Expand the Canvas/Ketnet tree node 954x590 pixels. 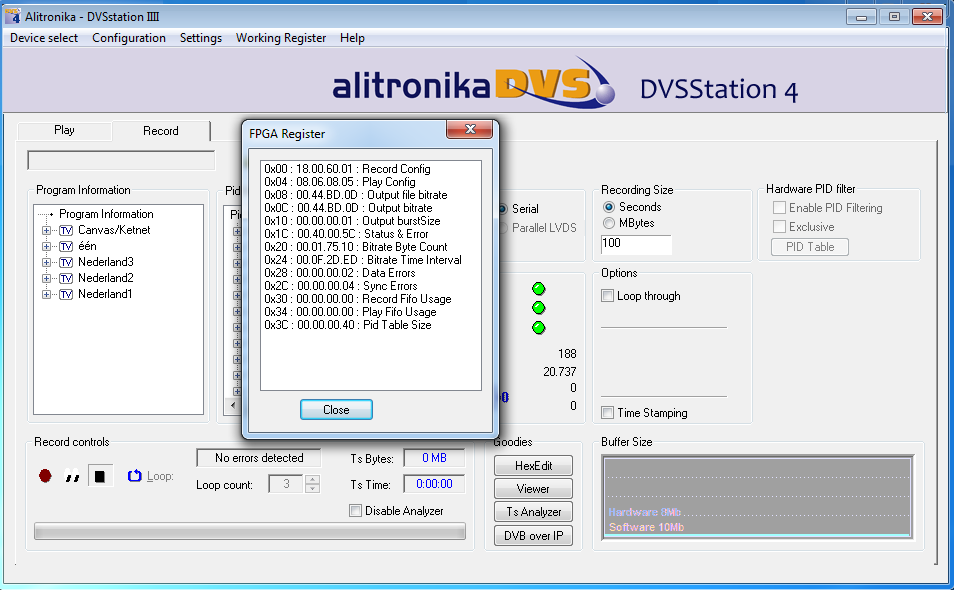click(46, 230)
